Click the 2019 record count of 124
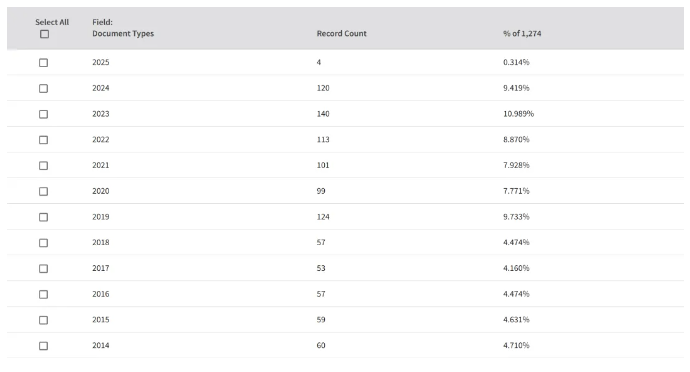 click(x=323, y=217)
